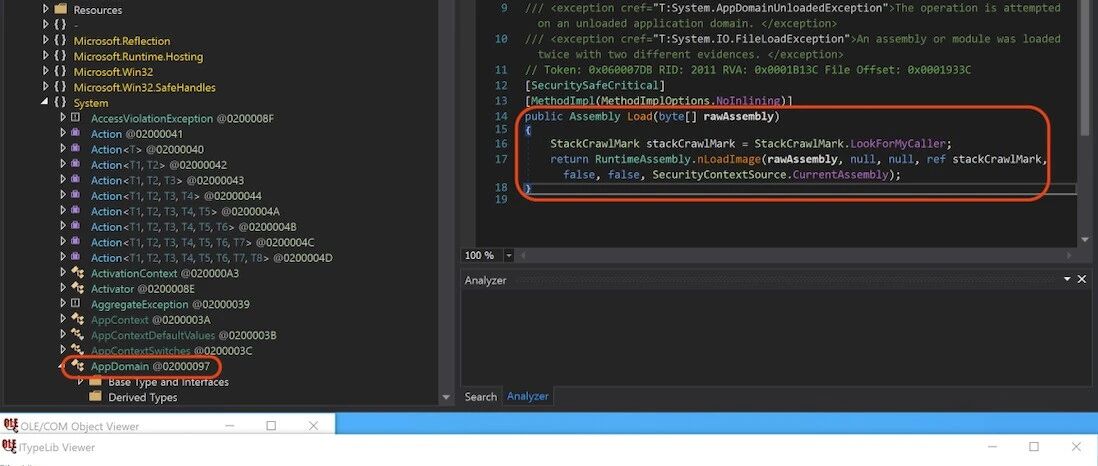Click the braces icon next to Microsoft.Runtime.Hosting

61,56
